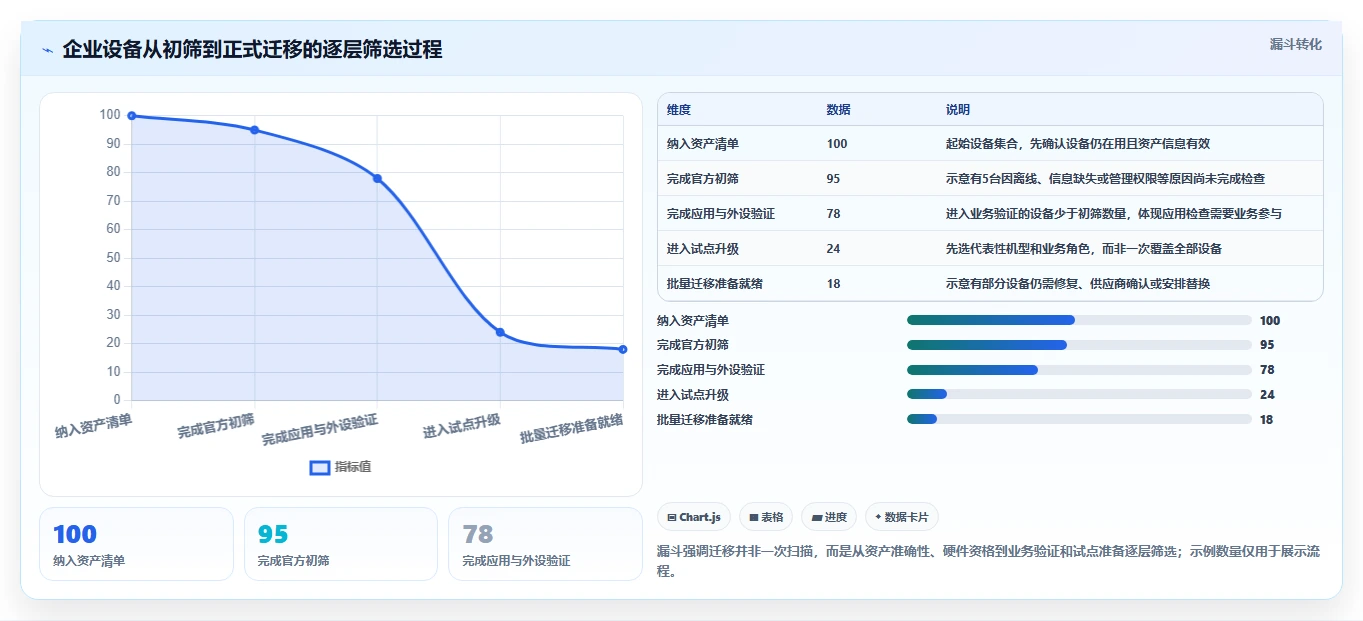Image resolution: width=1363 pixels, height=621 pixels.
Task: Select the 进度 chip
Action: pyautogui.click(x=829, y=517)
